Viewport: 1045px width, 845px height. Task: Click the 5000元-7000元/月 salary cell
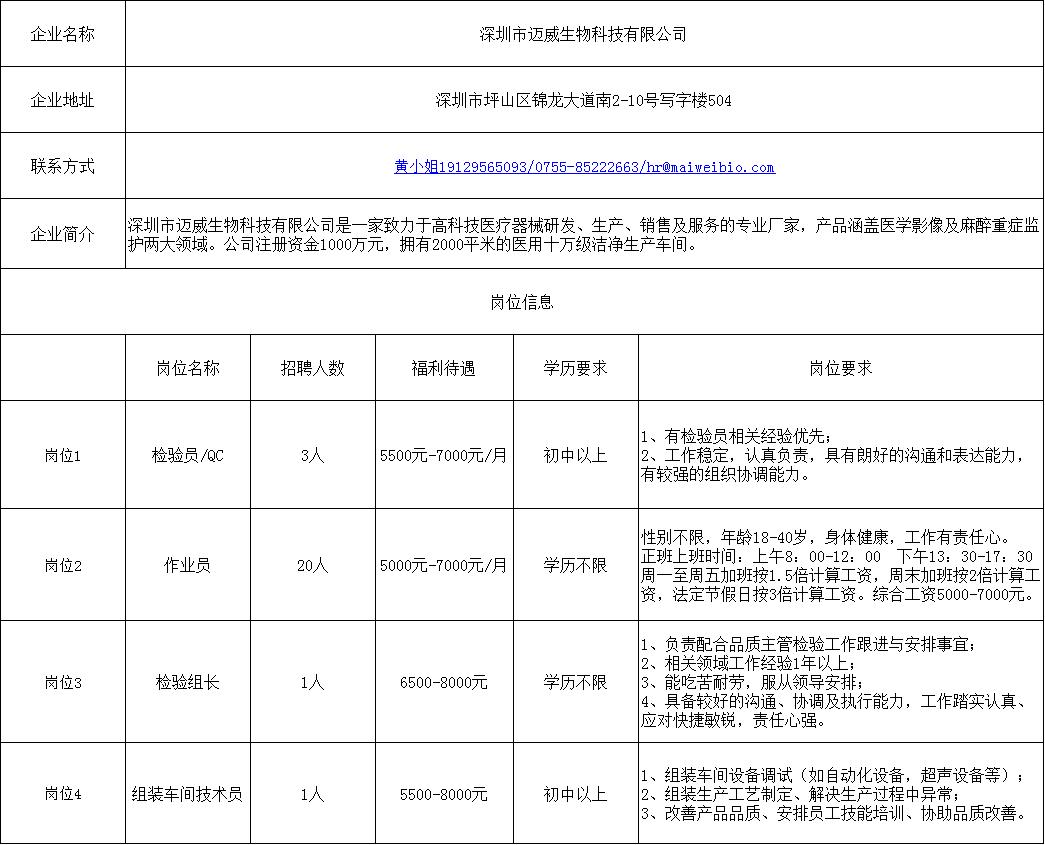tap(444, 565)
